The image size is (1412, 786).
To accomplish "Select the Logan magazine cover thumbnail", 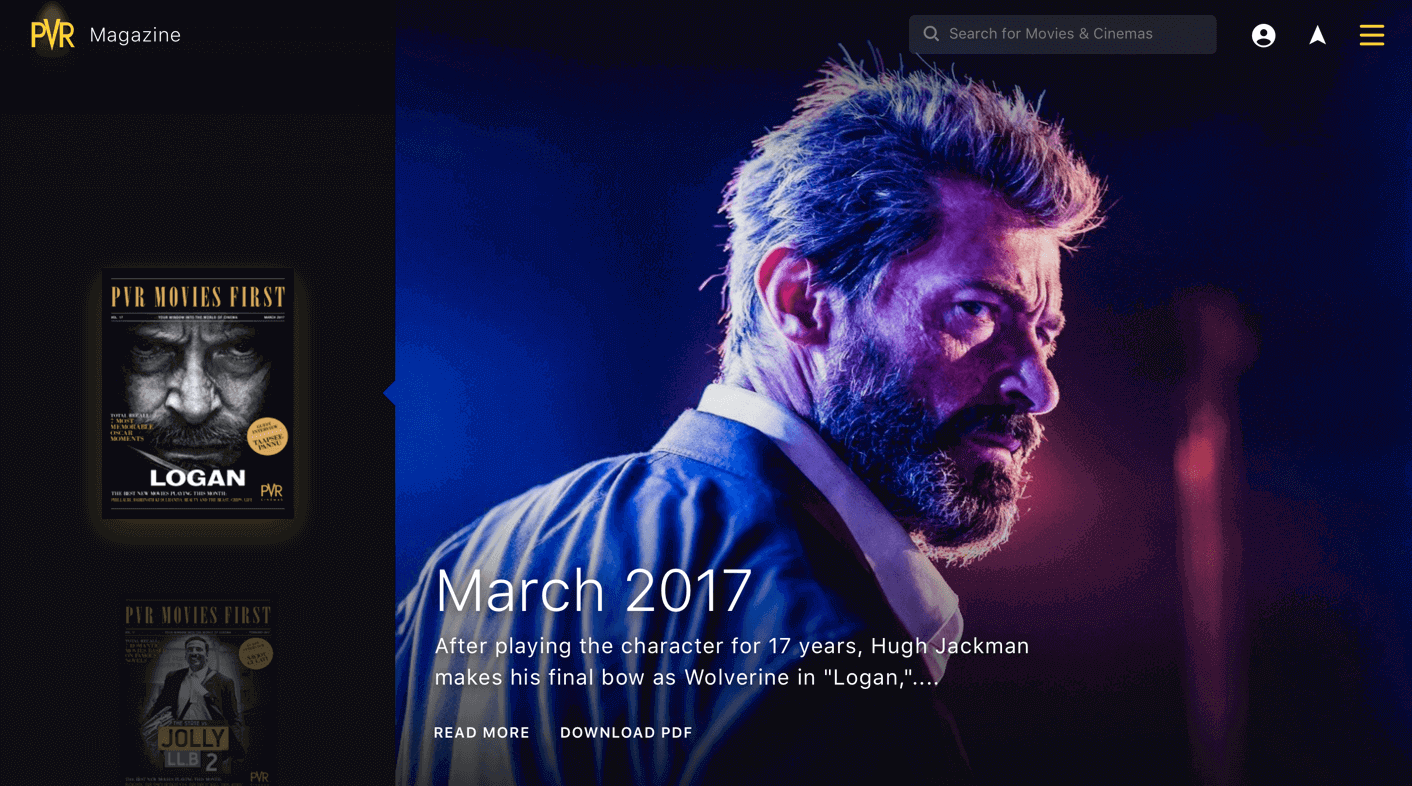I will 198,393.
